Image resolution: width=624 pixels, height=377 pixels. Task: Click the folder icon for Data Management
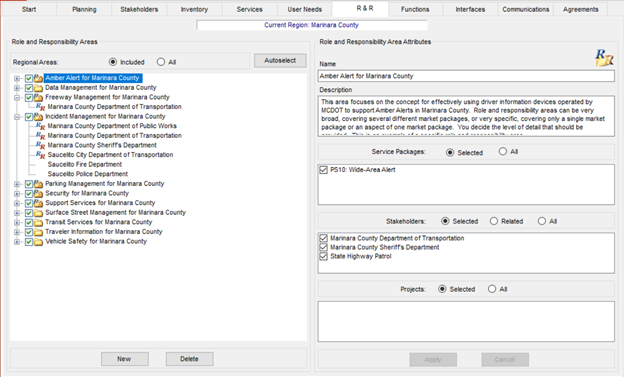coord(38,88)
